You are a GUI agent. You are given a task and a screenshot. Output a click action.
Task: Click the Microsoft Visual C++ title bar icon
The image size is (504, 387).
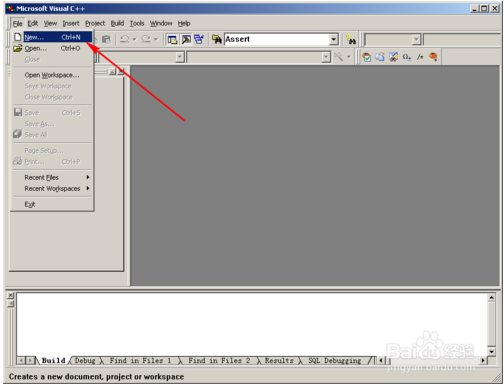[10, 9]
